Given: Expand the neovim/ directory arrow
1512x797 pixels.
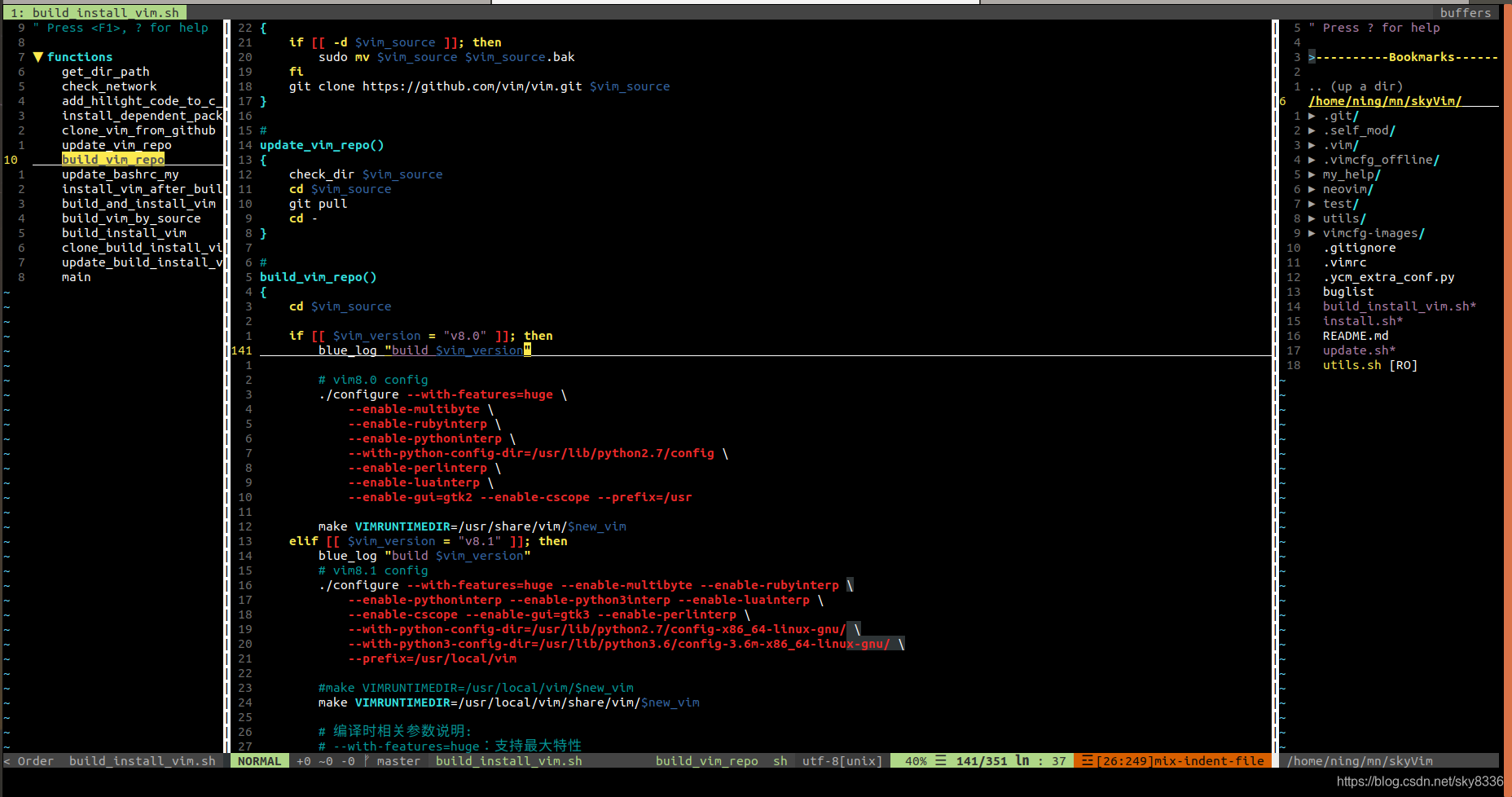Looking at the screenshot, I should tap(1312, 189).
